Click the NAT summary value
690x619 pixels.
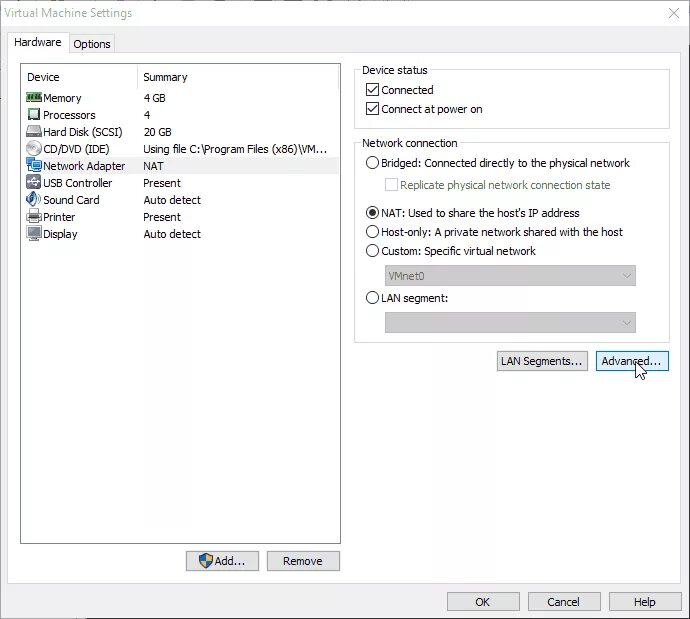153,166
